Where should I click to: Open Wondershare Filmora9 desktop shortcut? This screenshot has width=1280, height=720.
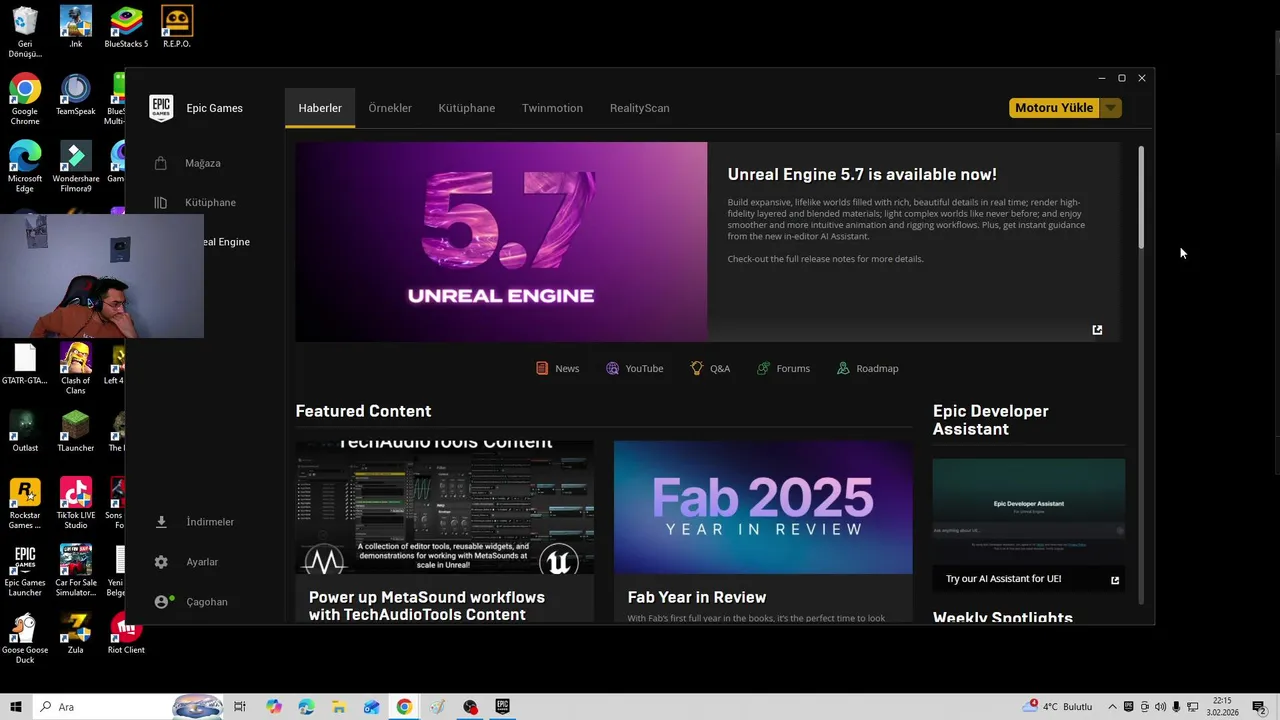point(75,166)
